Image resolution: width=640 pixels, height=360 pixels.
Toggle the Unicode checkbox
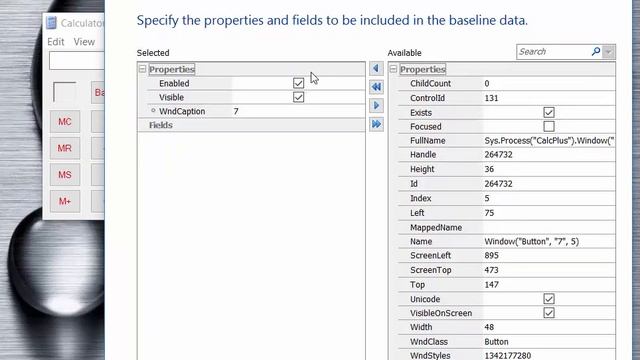pos(549,299)
